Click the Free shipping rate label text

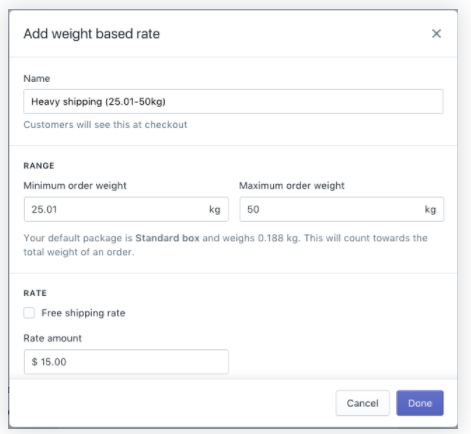coord(83,313)
